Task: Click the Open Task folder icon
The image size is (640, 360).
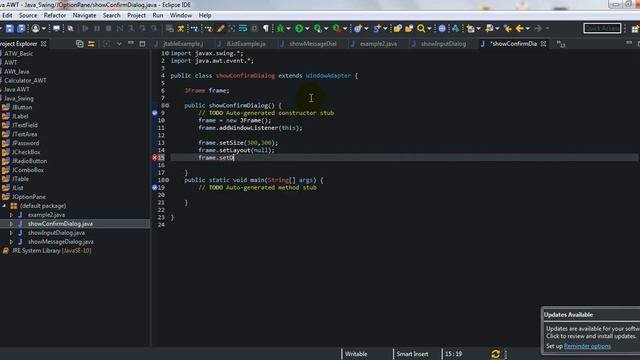Action: coord(409,28)
